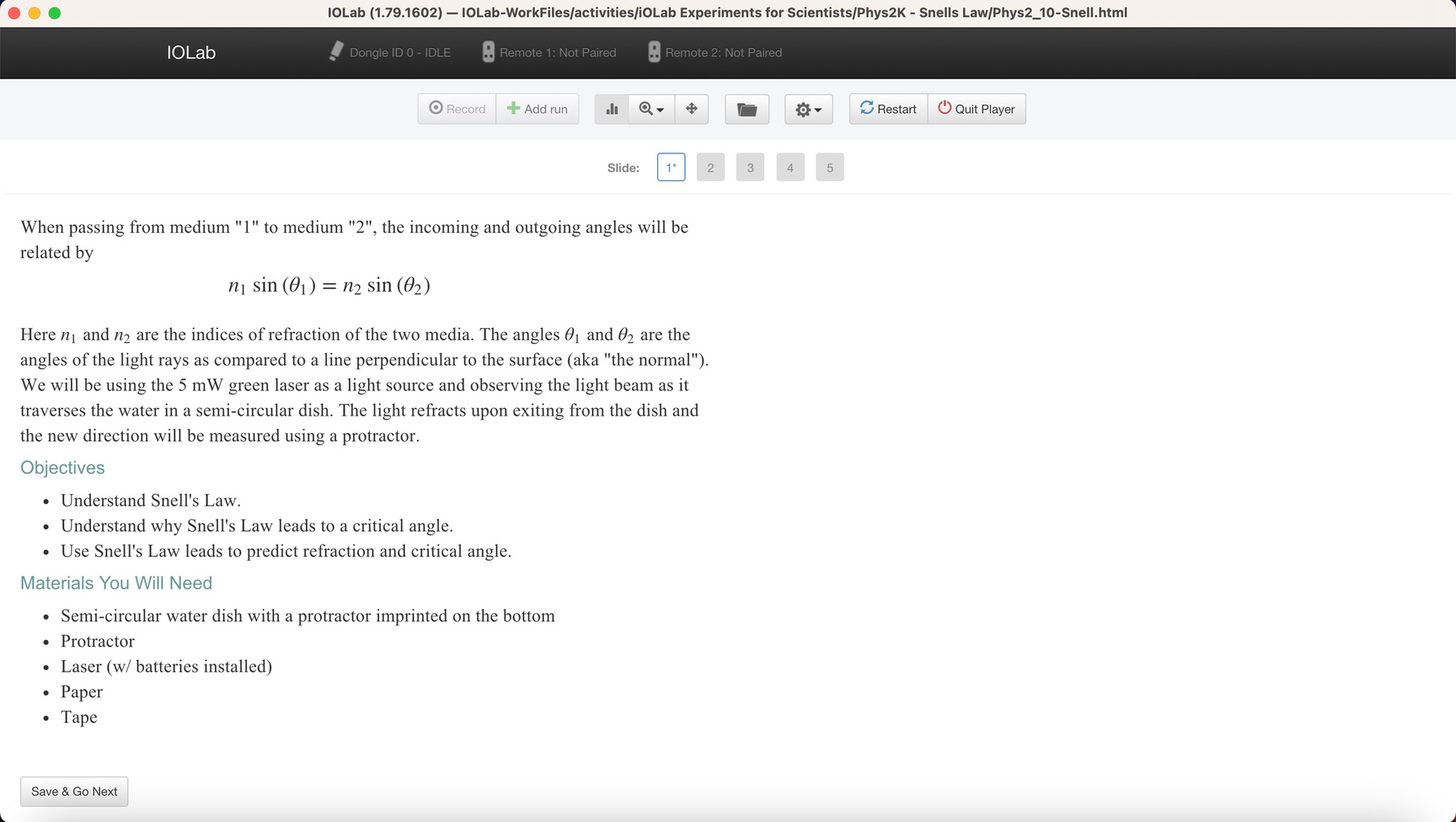Click the Dongle ID 0 - IDLE status
1456x822 pixels.
[390, 52]
